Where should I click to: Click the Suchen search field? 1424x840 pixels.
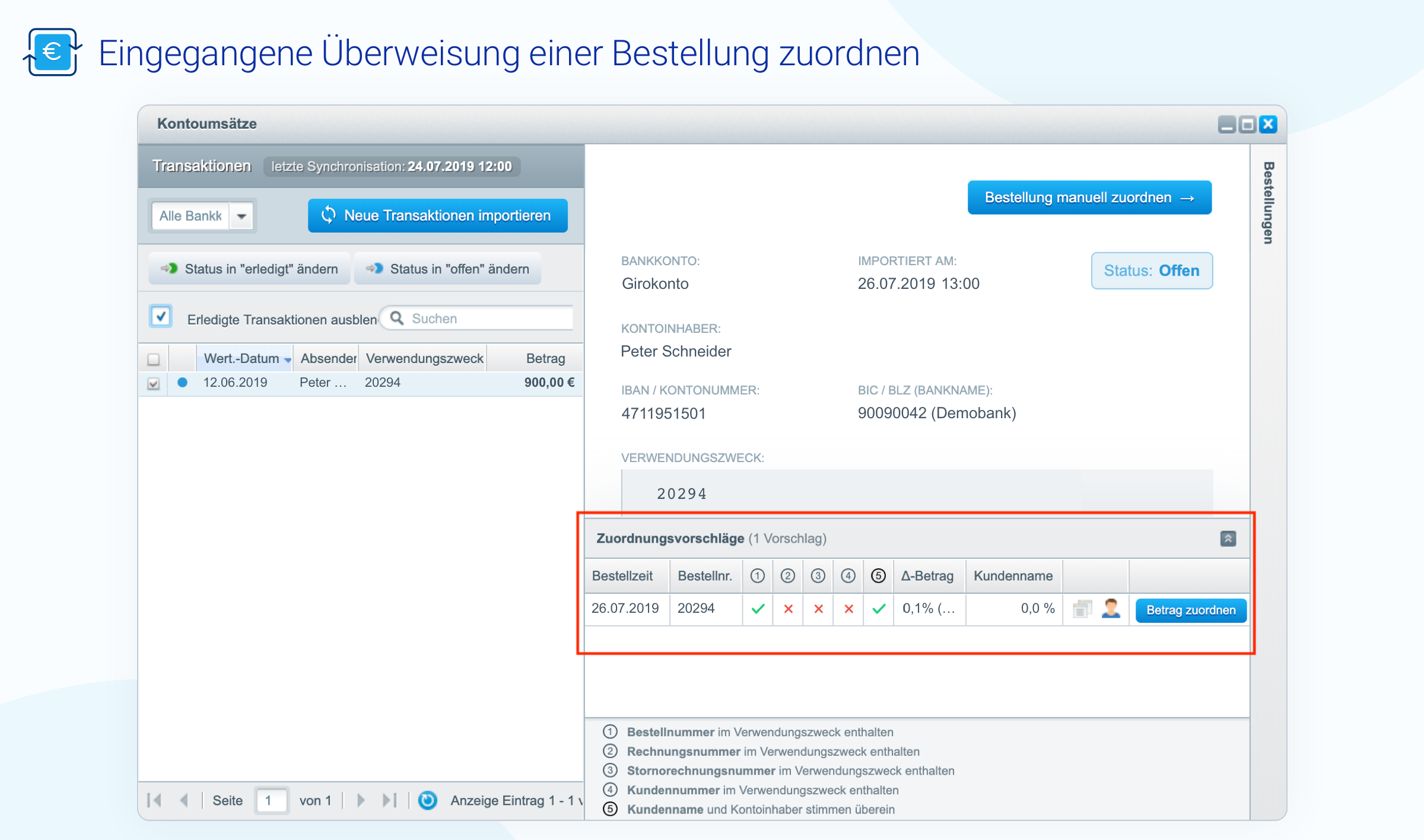click(x=477, y=319)
